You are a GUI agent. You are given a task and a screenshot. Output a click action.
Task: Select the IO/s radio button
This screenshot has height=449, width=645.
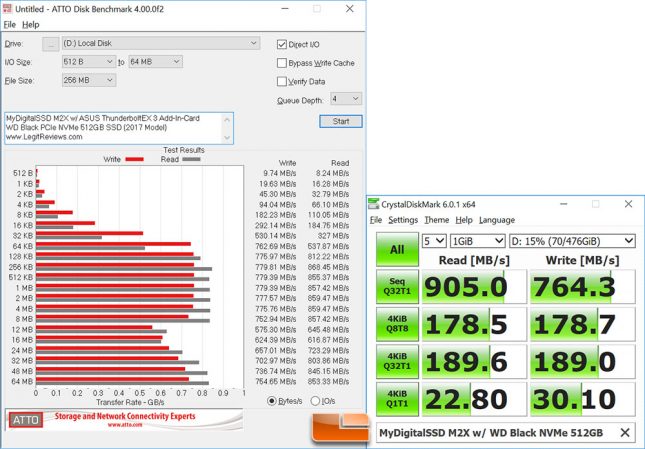(x=315, y=401)
